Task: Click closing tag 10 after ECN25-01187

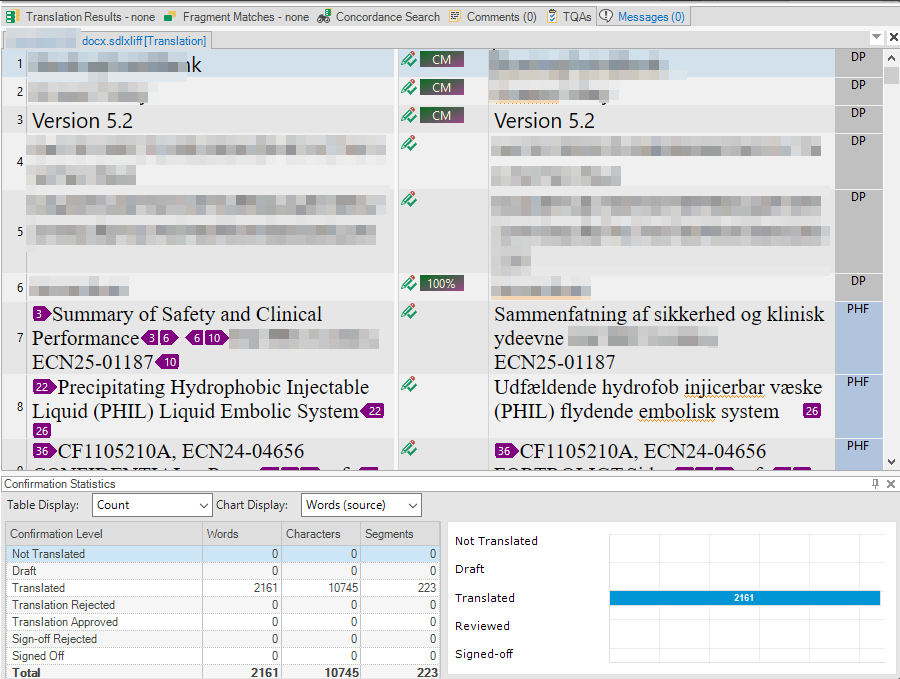Action: click(x=168, y=362)
